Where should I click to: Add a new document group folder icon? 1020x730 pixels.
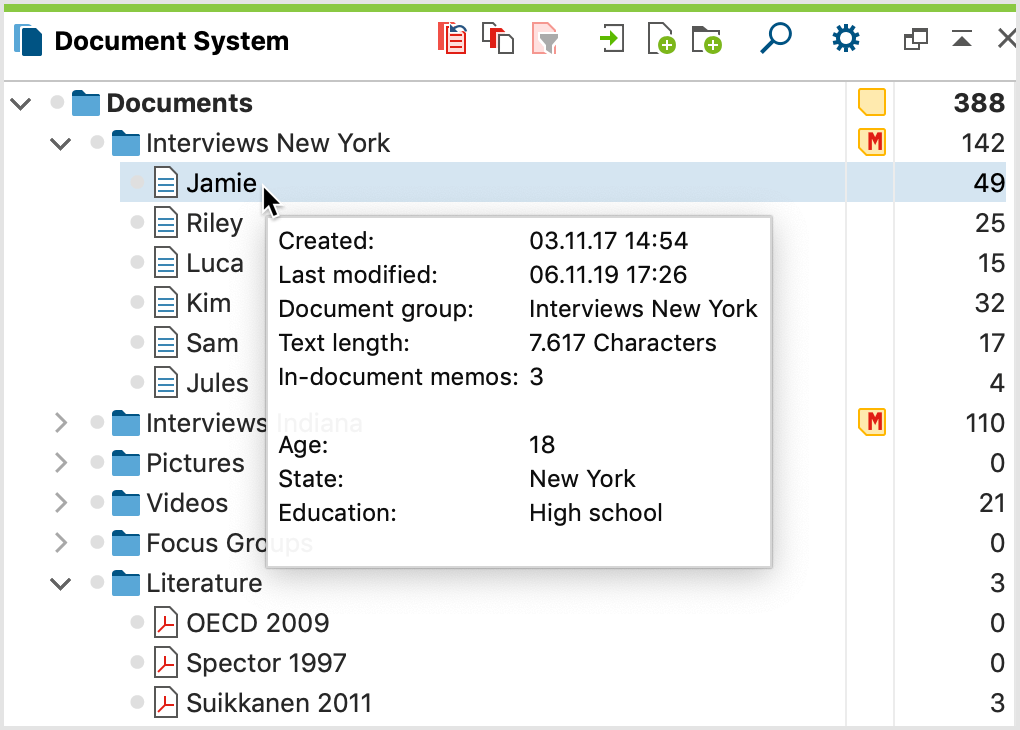click(706, 40)
